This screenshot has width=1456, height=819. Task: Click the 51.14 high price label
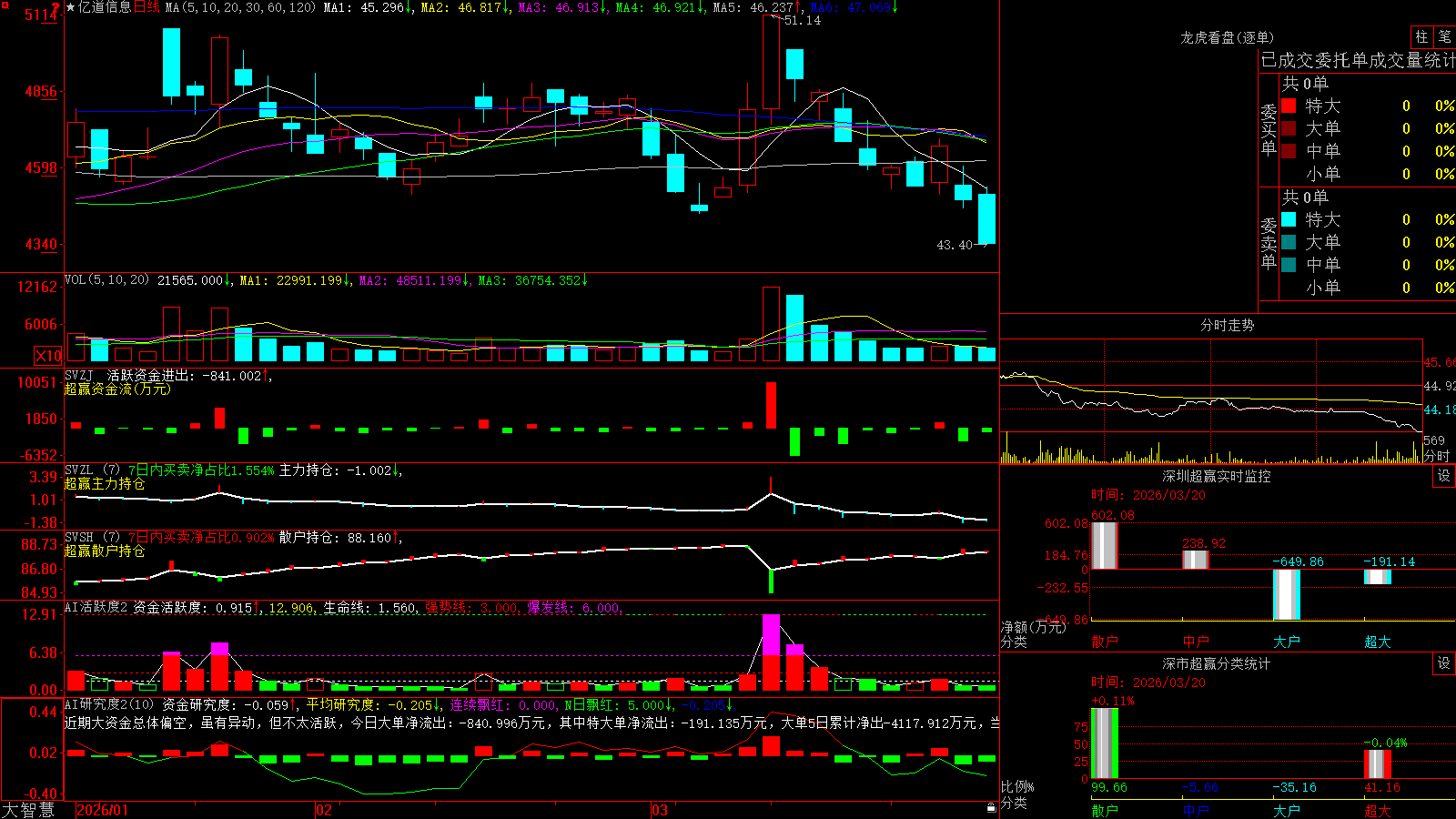point(802,20)
